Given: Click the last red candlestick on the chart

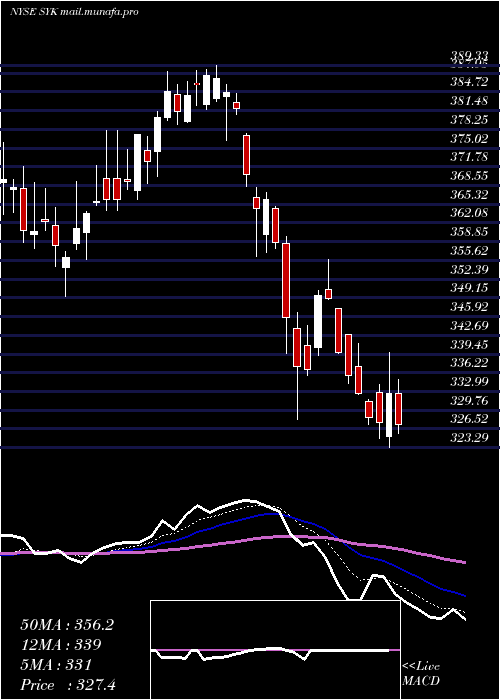Looking at the screenshot, I should click(x=399, y=409).
